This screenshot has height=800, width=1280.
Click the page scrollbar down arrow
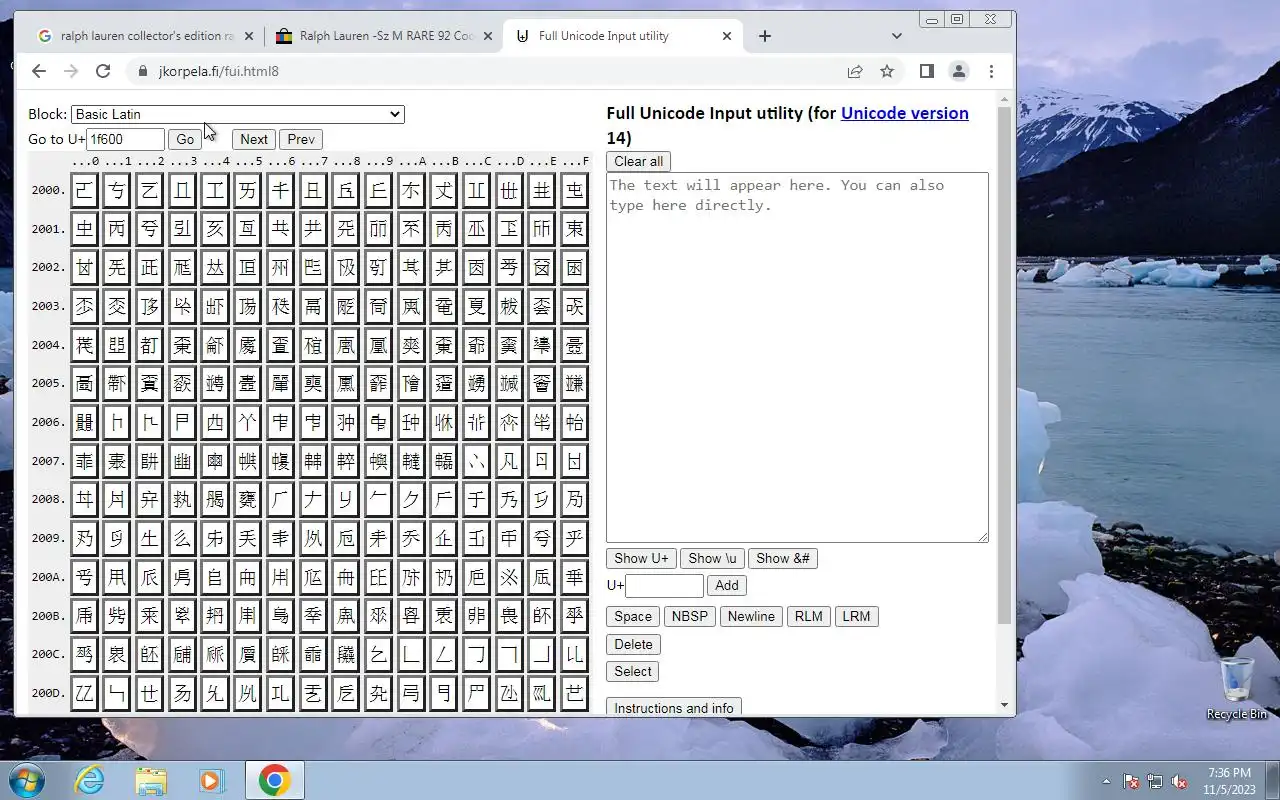[1005, 705]
